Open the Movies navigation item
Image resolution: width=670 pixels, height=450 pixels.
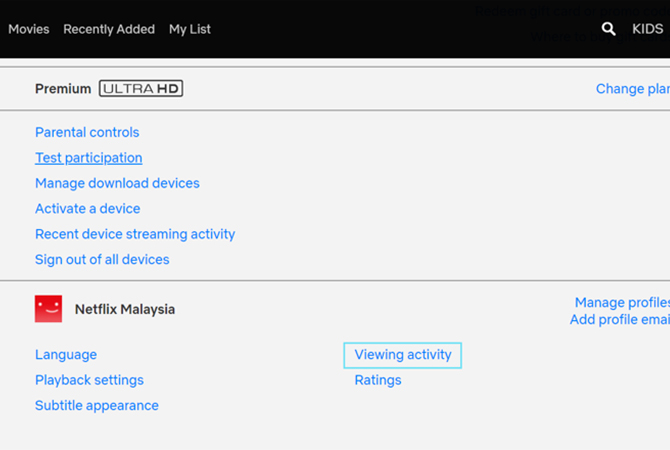(x=29, y=29)
